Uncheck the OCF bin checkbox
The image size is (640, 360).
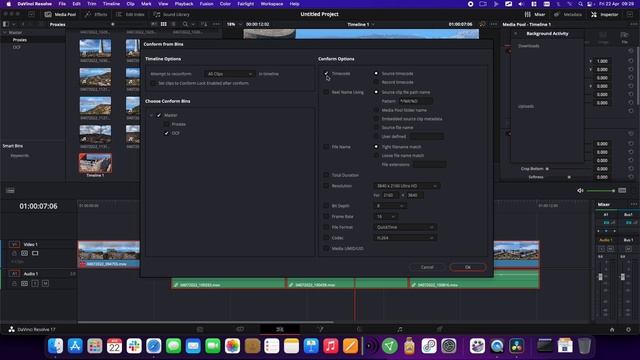click(x=167, y=133)
